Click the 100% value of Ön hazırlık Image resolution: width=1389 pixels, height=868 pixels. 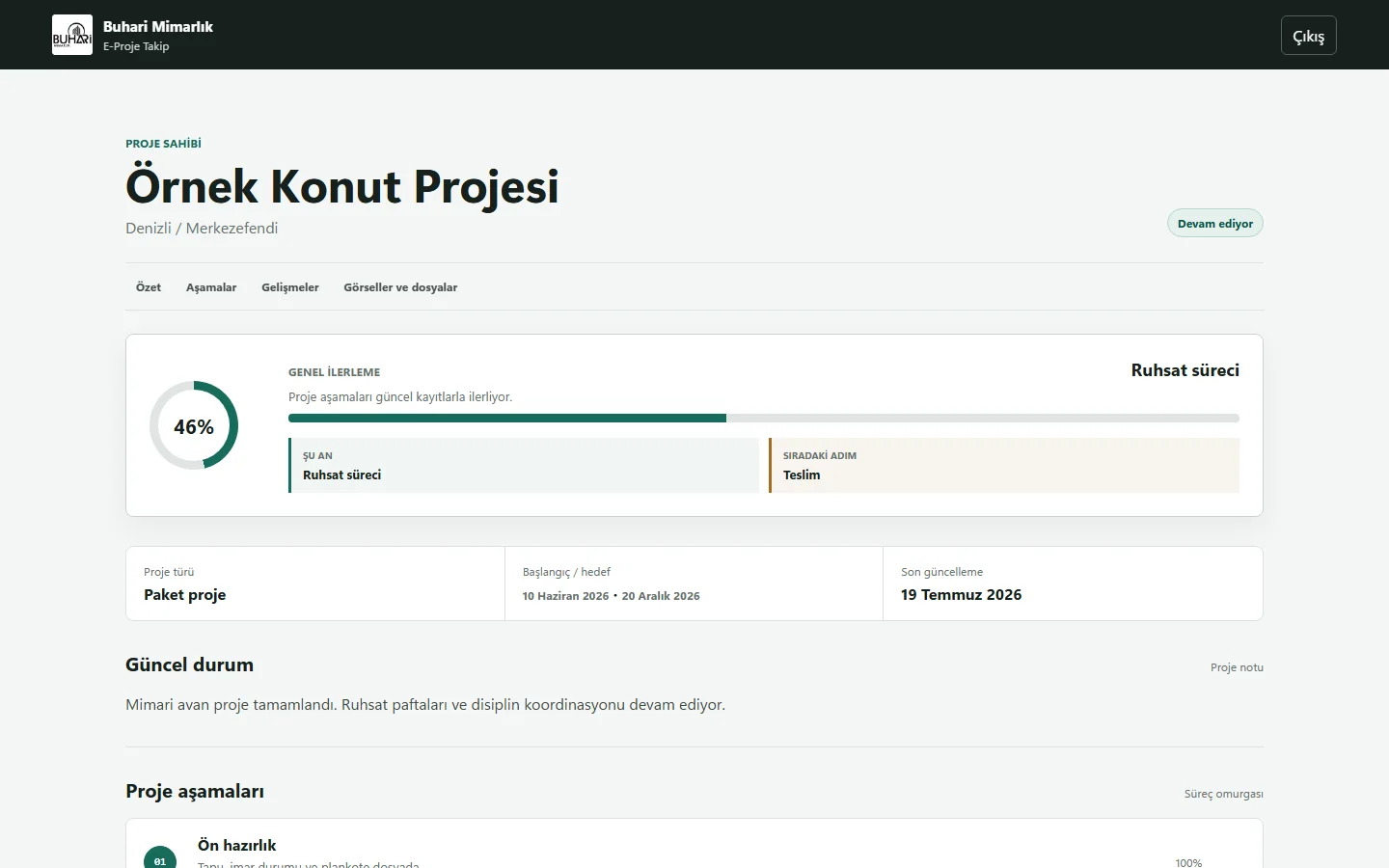coord(1188,862)
